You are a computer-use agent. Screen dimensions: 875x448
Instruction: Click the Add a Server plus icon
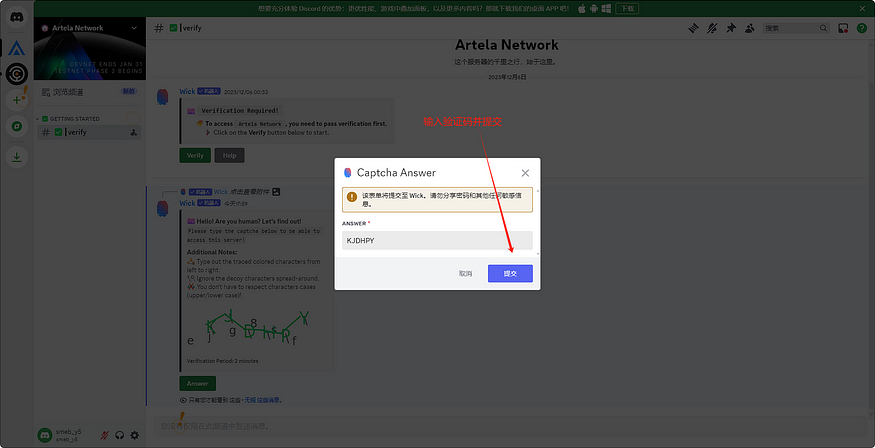click(17, 100)
